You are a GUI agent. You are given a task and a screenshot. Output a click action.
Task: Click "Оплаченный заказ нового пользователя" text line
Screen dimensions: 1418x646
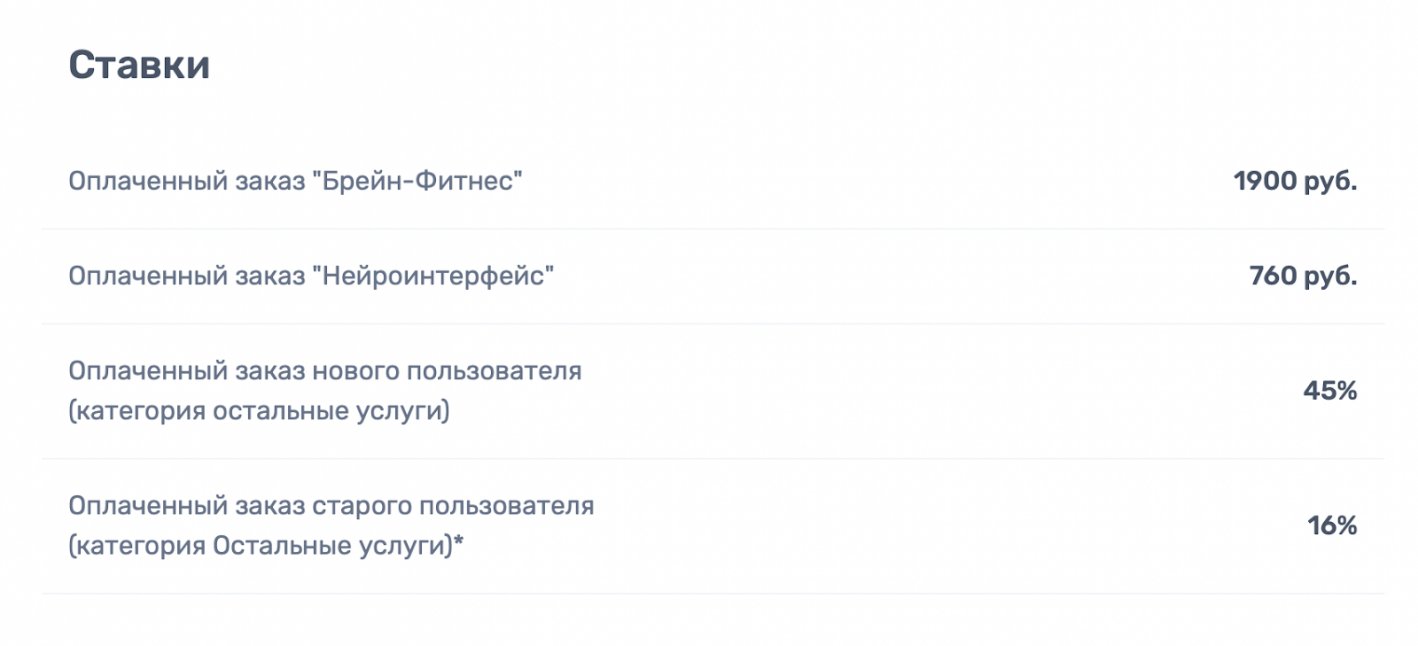click(325, 371)
